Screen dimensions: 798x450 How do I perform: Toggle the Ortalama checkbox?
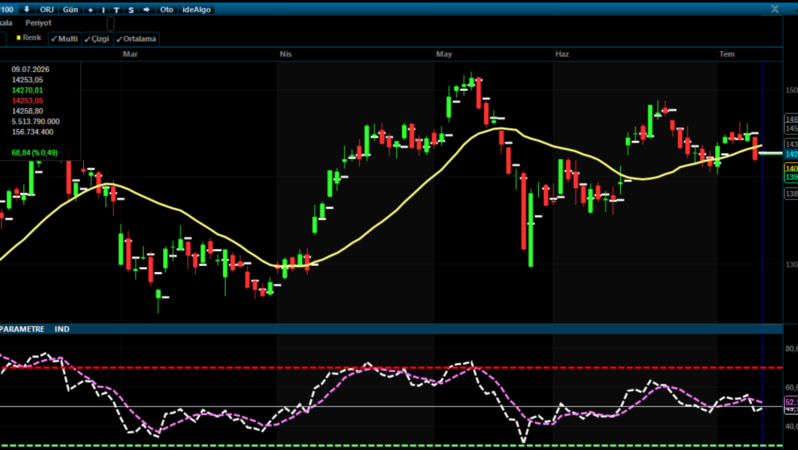coord(136,39)
